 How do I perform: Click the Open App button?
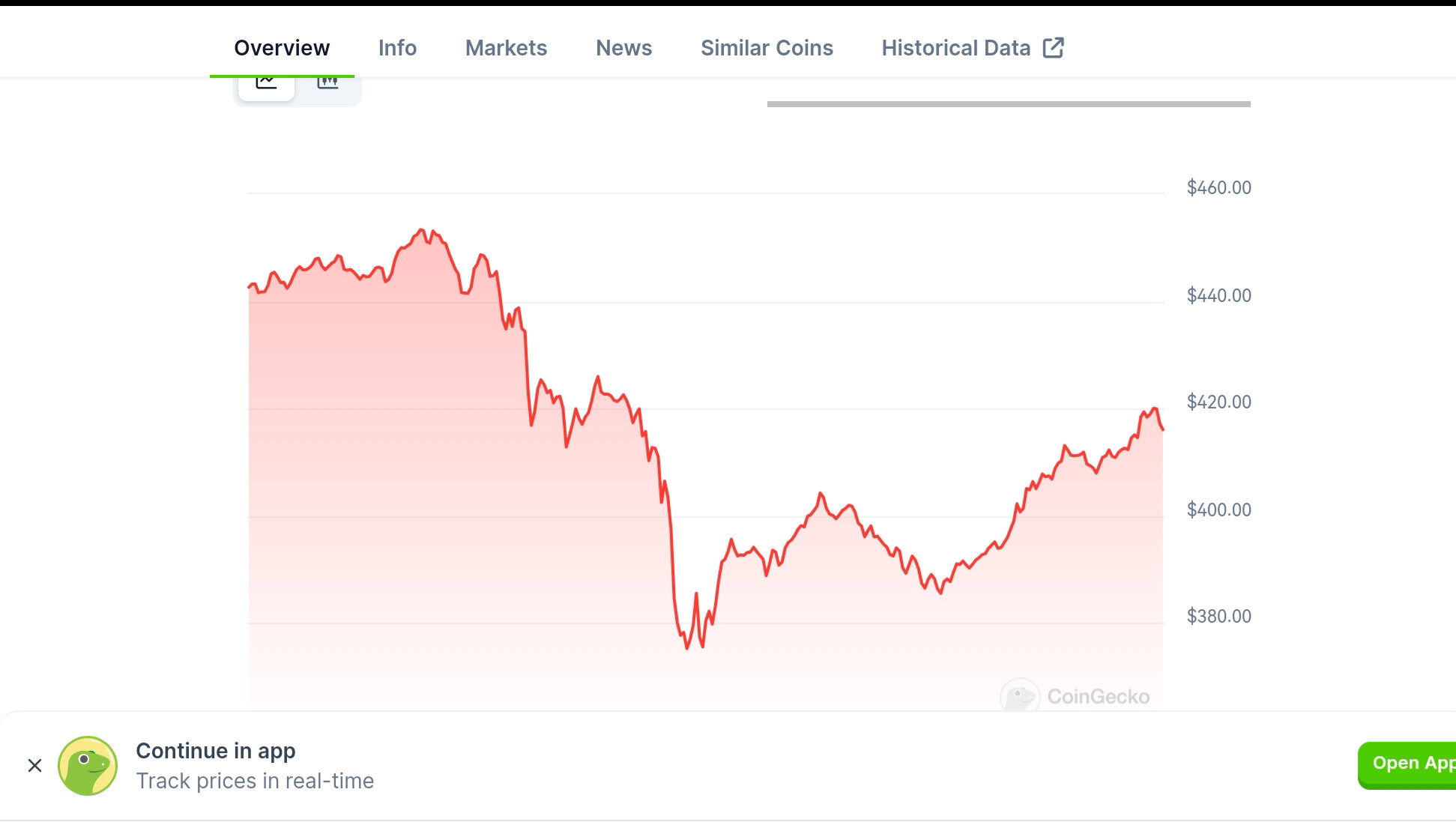(x=1407, y=764)
